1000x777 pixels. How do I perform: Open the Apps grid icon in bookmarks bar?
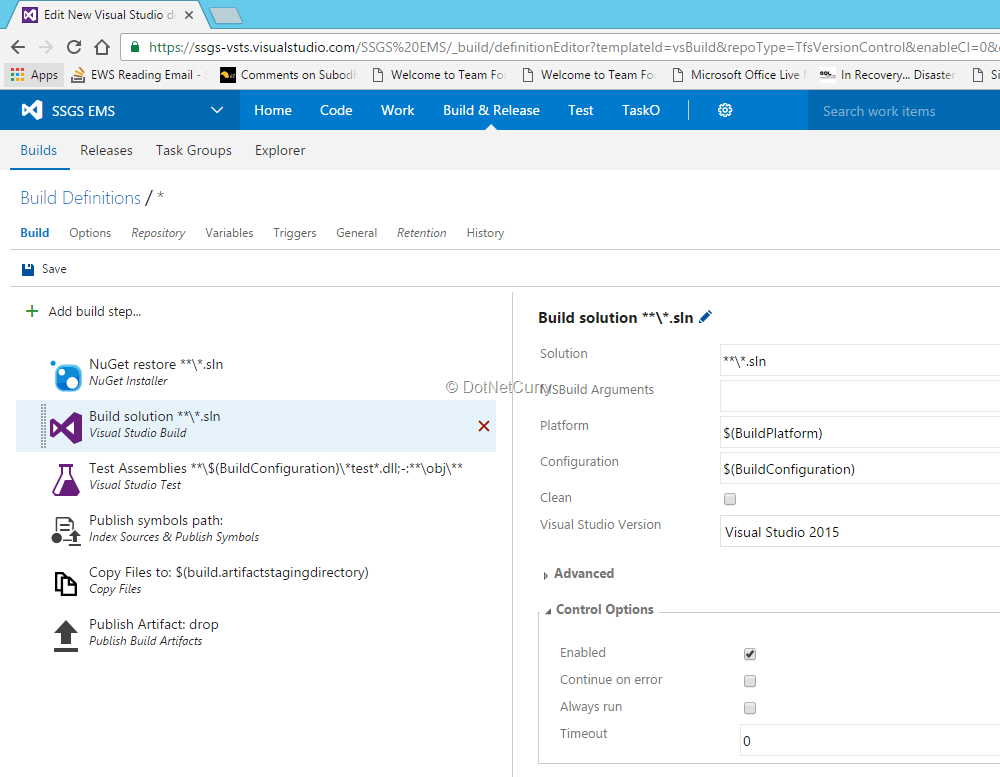18,75
